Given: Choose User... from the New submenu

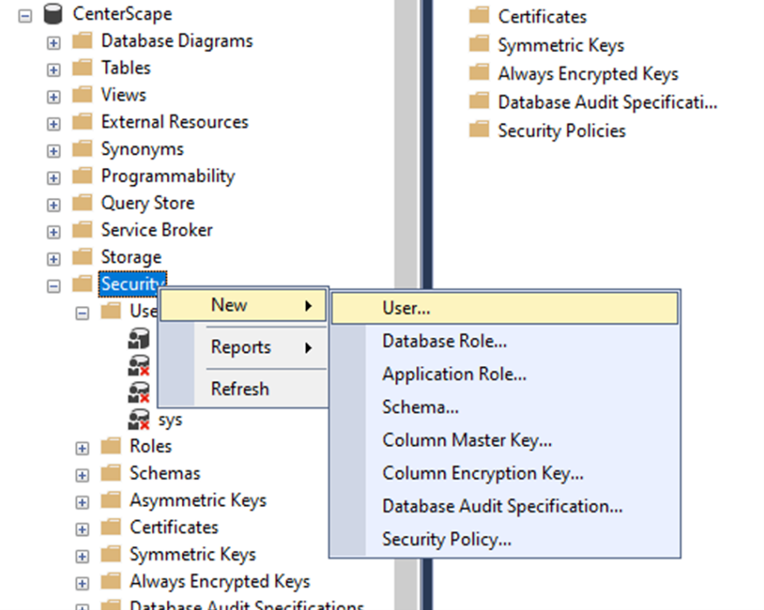Looking at the screenshot, I should [406, 308].
